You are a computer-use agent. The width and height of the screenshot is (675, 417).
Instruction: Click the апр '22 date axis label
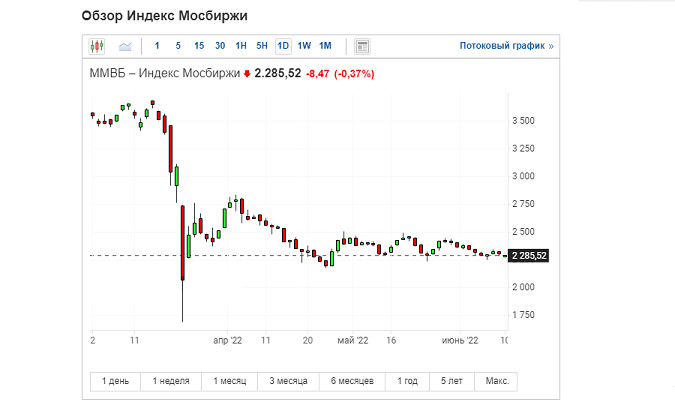click(227, 341)
